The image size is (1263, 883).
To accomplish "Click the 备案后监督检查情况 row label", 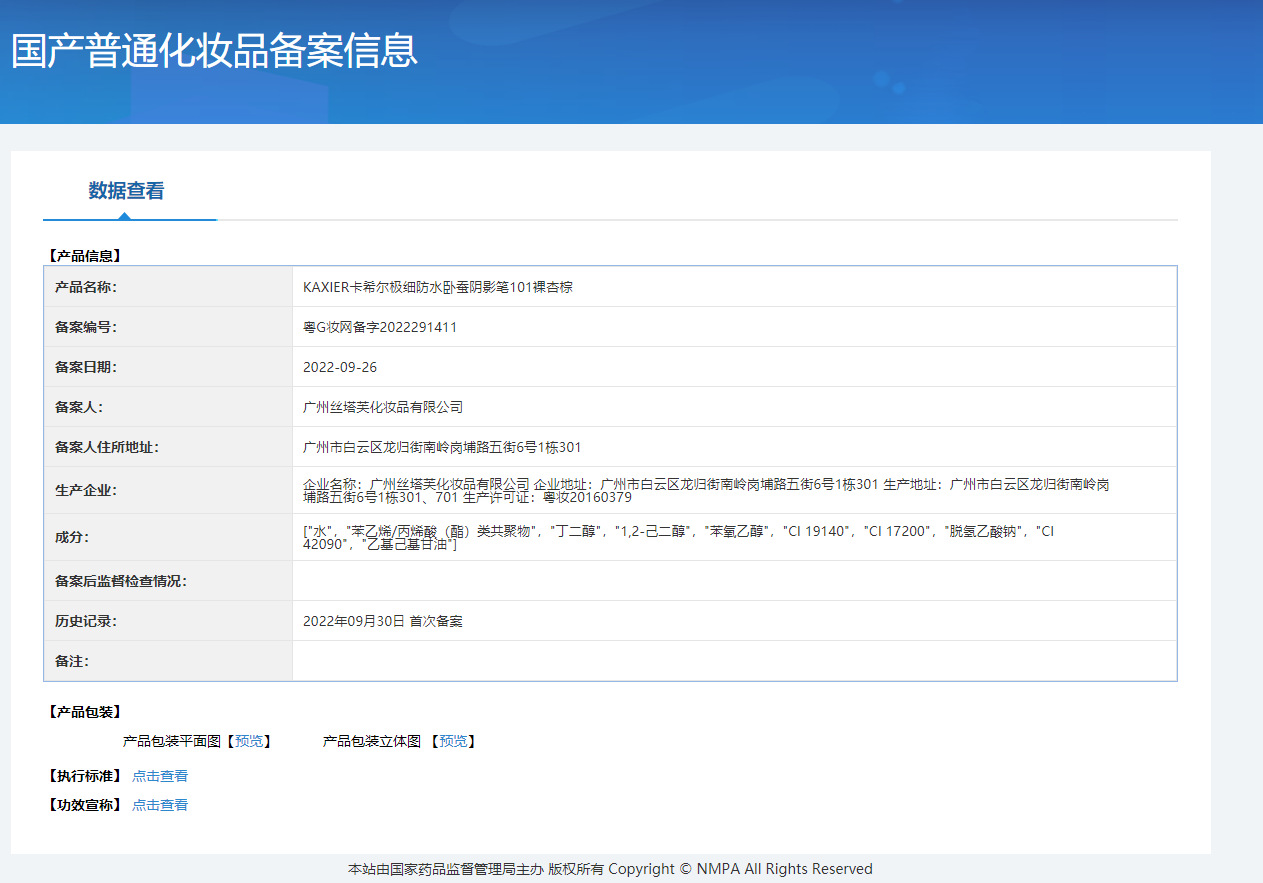I will click(x=121, y=581).
